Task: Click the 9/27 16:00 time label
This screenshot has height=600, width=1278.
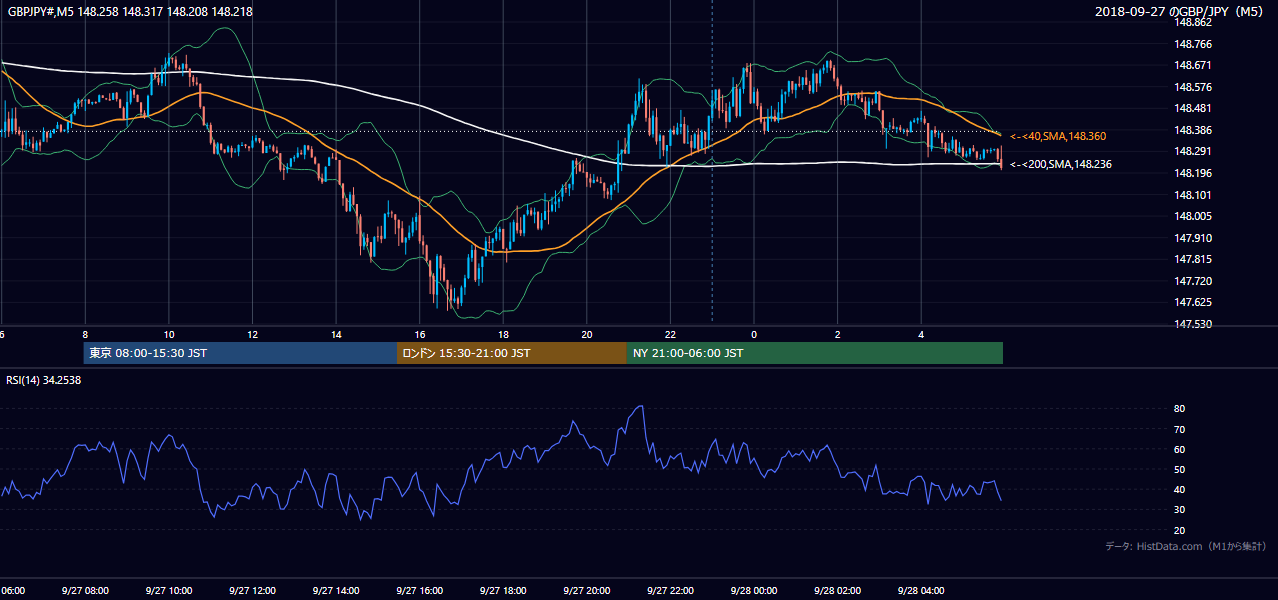Action: pos(419,590)
